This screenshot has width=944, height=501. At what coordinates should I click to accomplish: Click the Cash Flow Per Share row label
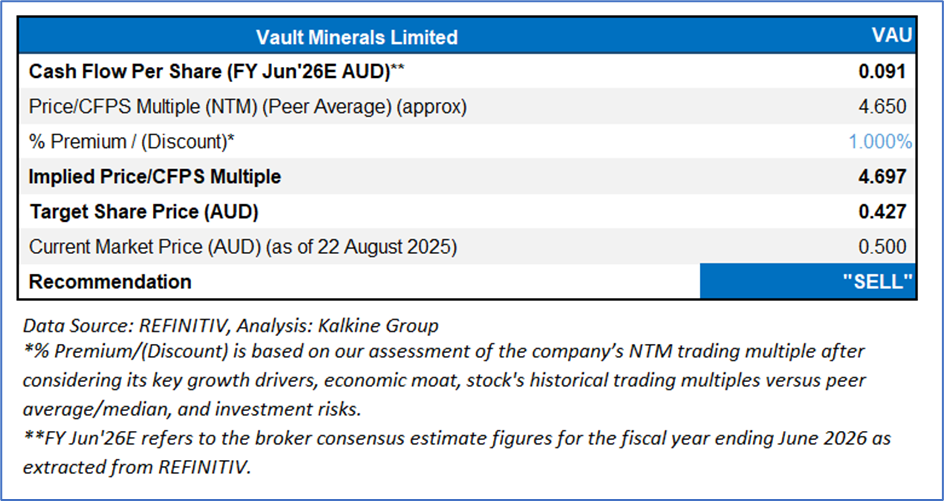(x=216, y=72)
